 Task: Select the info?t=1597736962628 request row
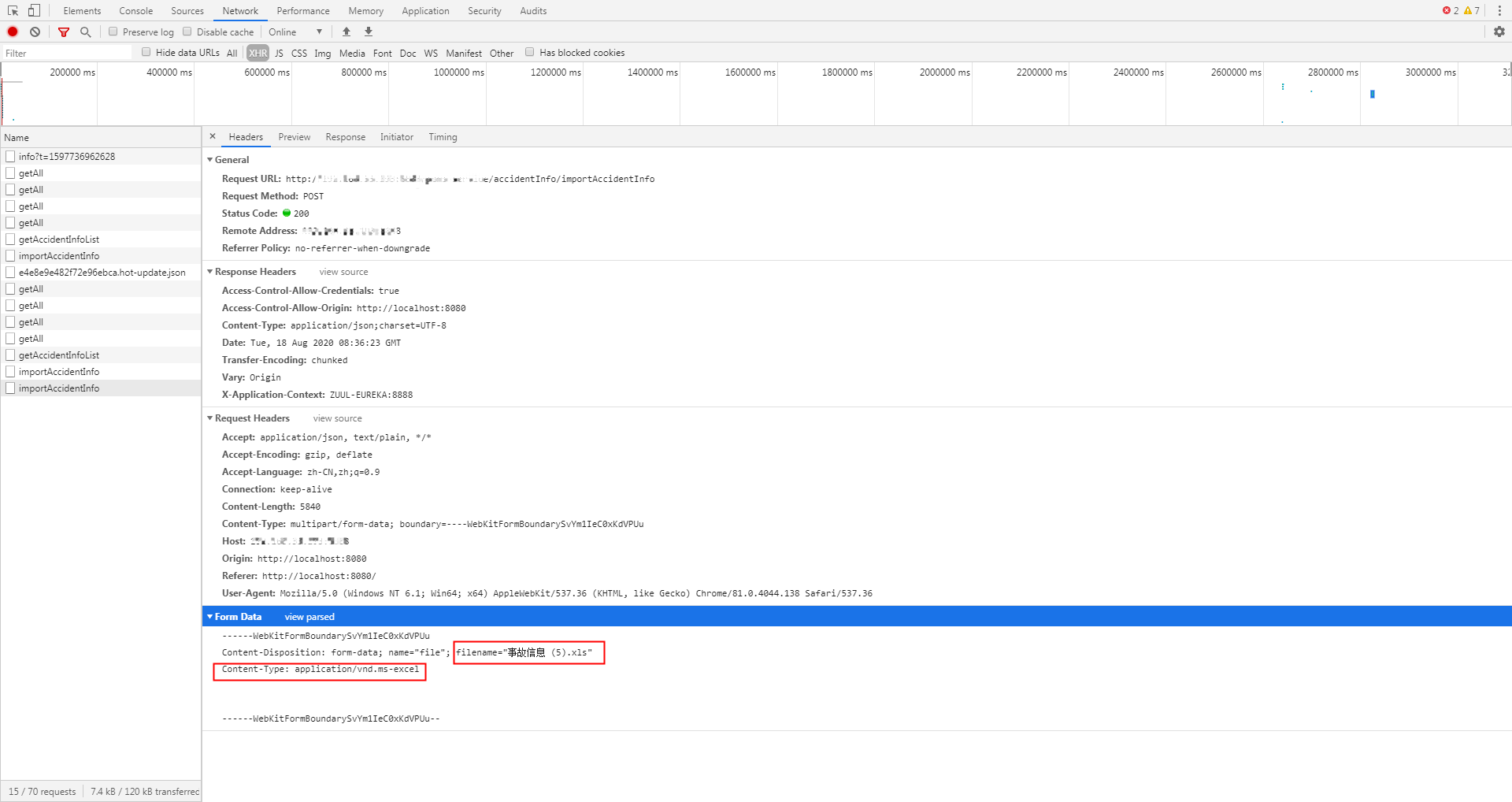(x=101, y=156)
